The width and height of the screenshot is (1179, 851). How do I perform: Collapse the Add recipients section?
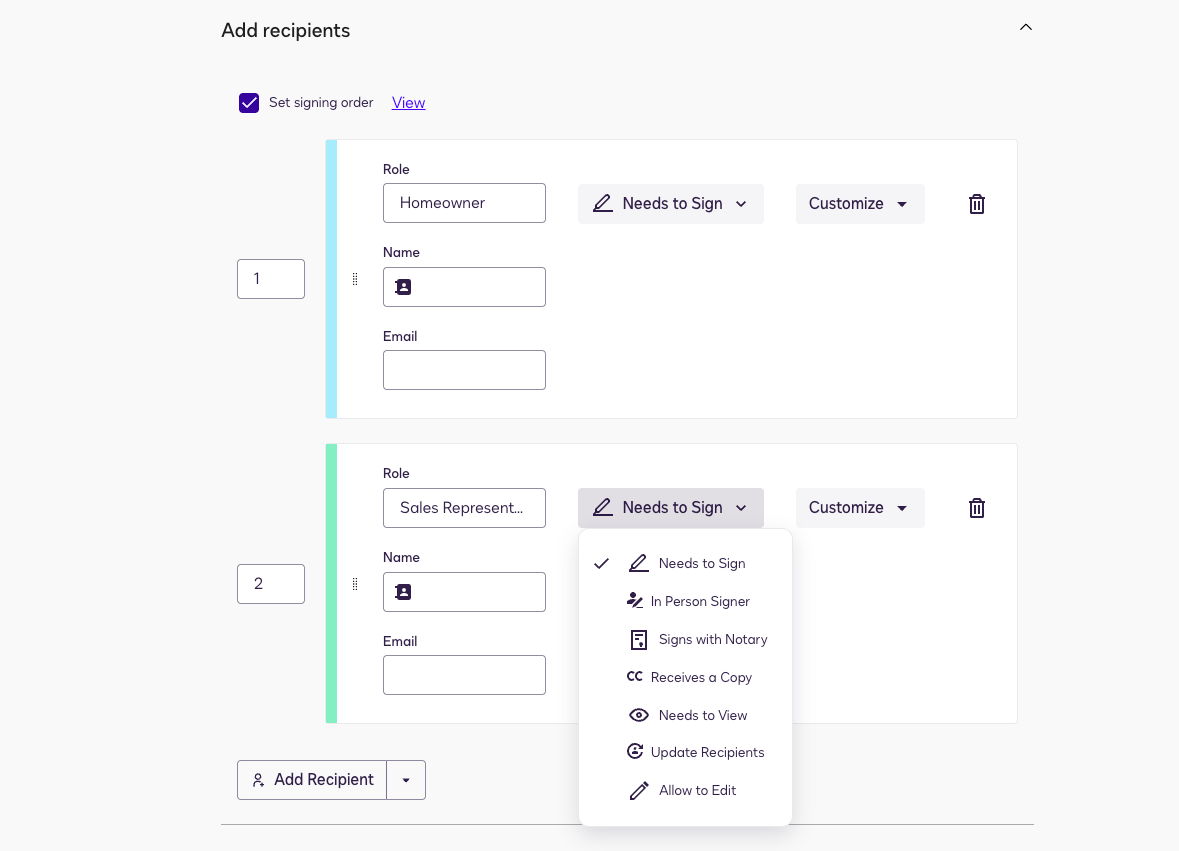click(x=1025, y=28)
